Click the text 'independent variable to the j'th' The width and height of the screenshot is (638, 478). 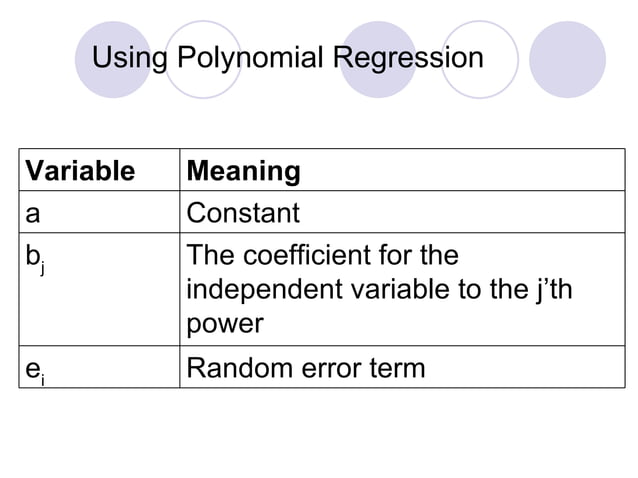(386, 291)
